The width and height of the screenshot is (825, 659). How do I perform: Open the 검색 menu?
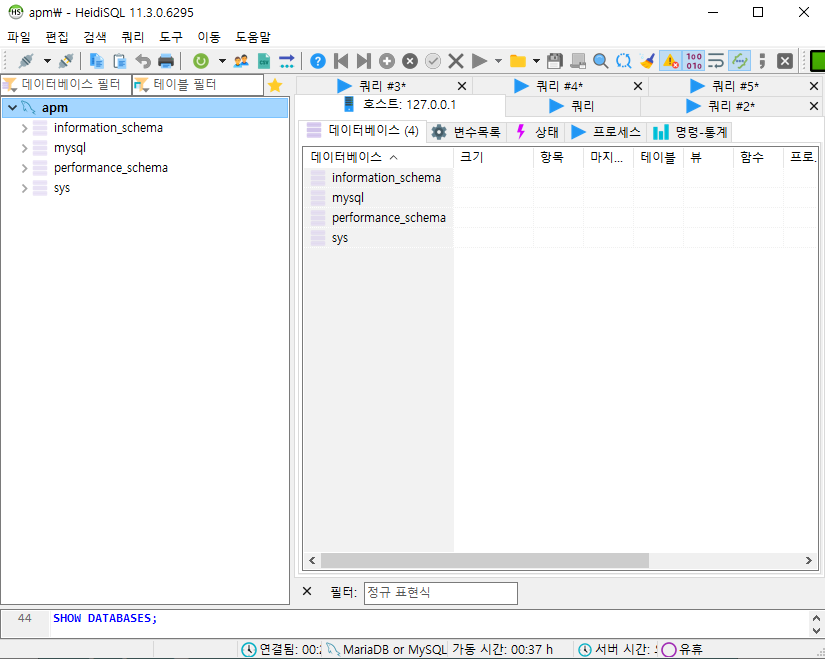(x=95, y=37)
